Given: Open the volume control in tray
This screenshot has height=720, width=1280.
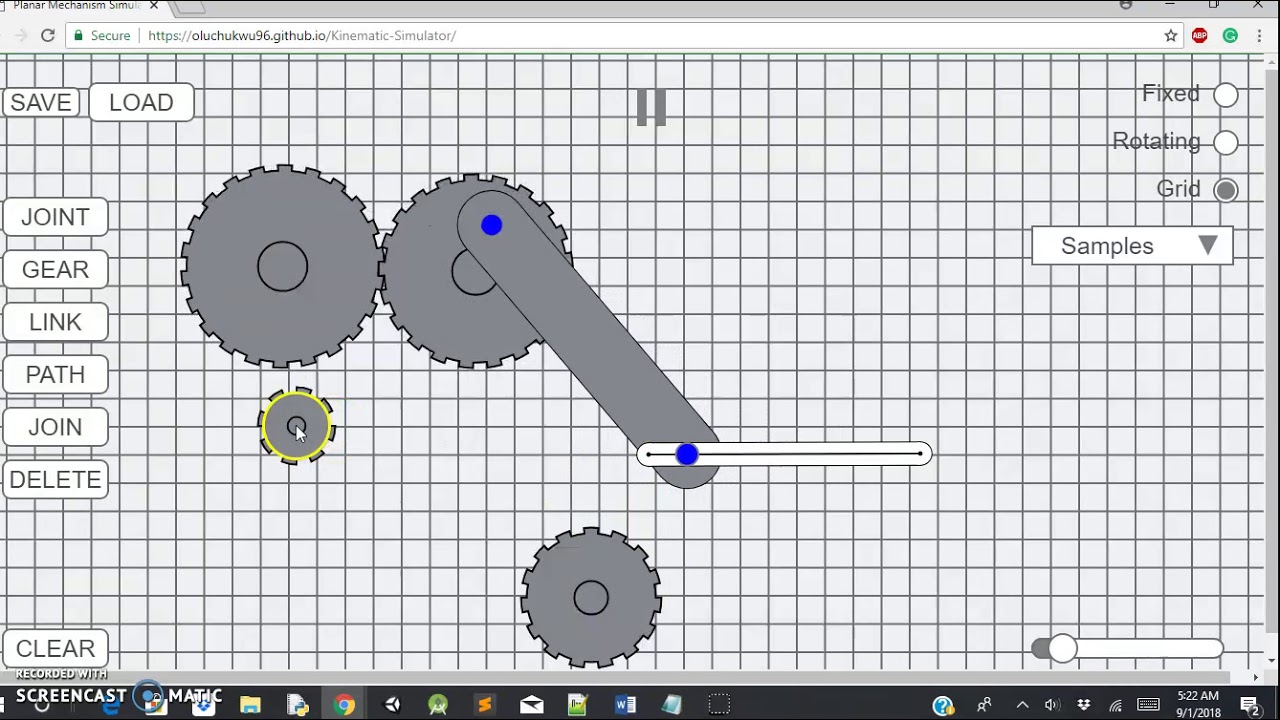Looking at the screenshot, I should coord(1052,706).
